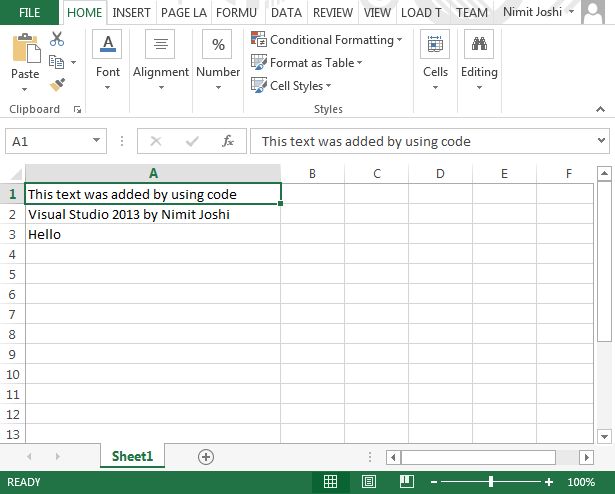
Task: Switch to the TEAM tab
Action: click(x=472, y=13)
